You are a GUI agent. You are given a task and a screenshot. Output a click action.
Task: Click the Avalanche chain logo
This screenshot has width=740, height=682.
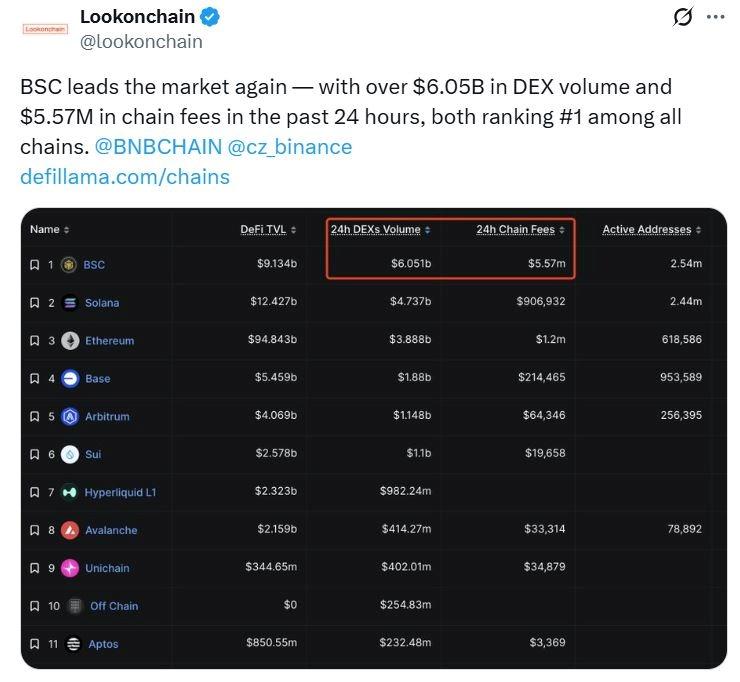pyautogui.click(x=70, y=531)
